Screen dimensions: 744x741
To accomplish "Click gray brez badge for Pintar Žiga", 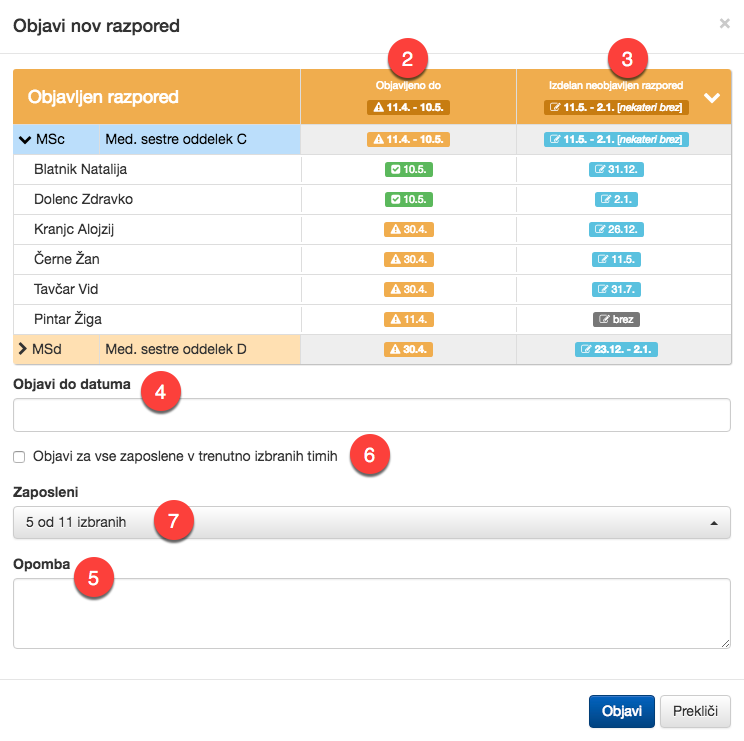I will point(616,320).
